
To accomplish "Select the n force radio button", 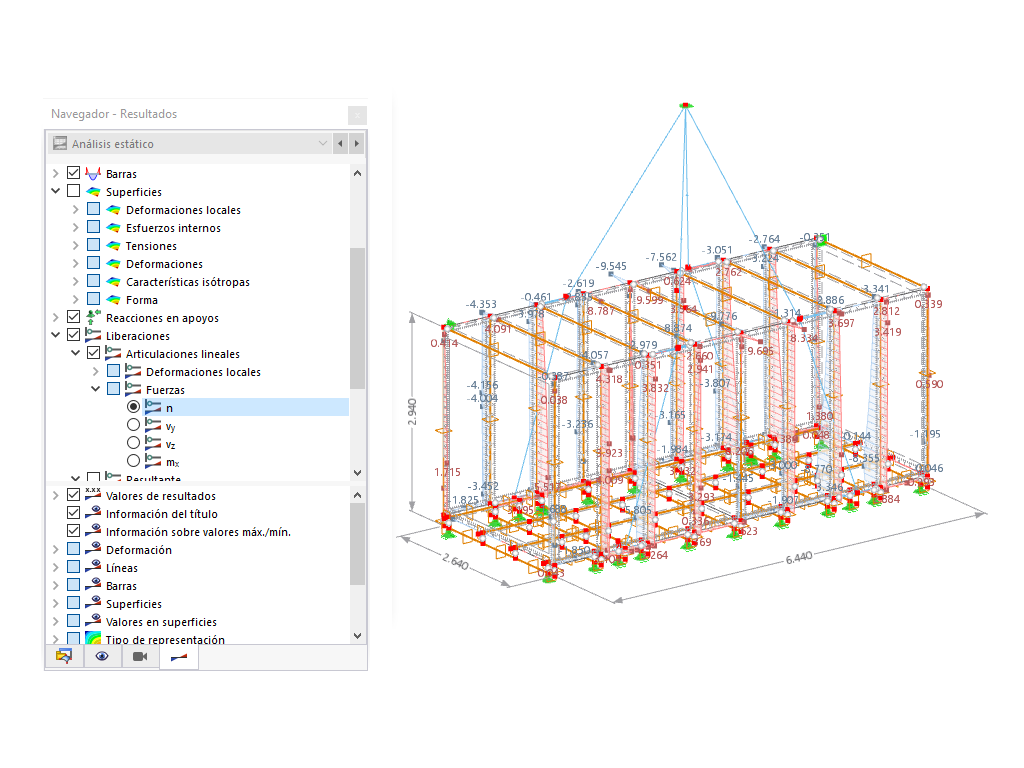I will point(133,407).
